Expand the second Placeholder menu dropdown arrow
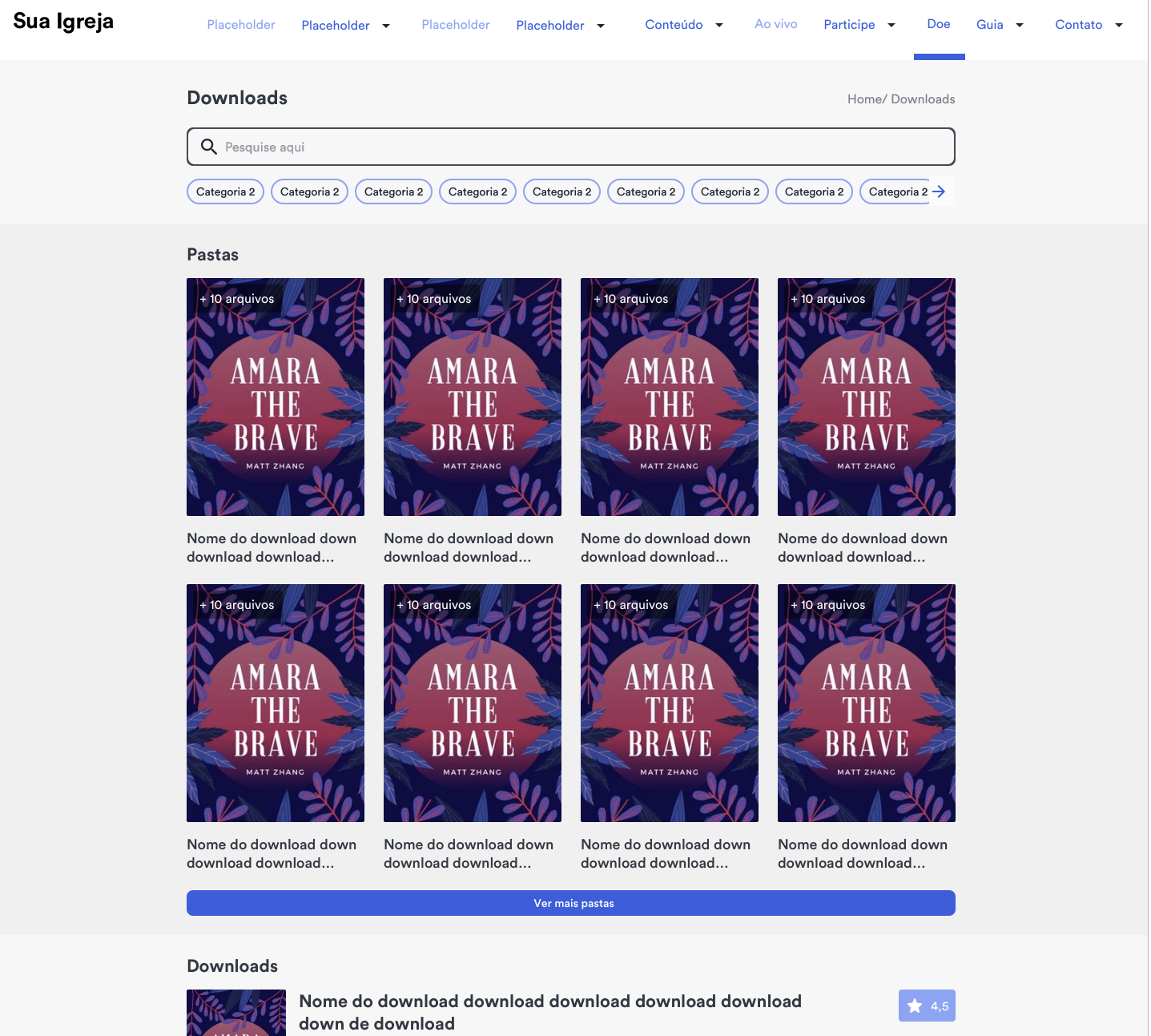Screen dimensions: 1151x1036 pyautogui.click(x=386, y=26)
